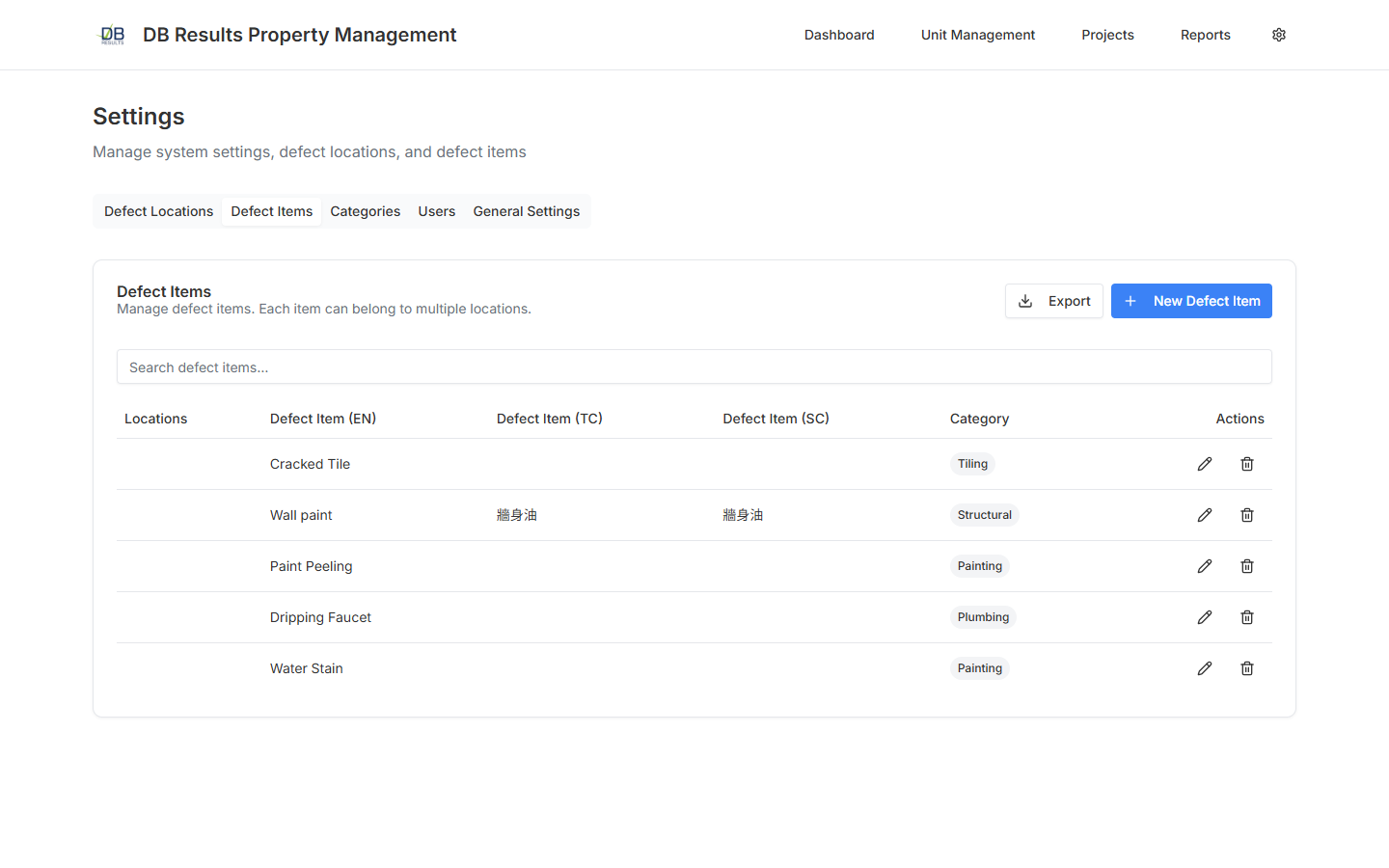
Task: Open the Reports page
Action: (1206, 35)
